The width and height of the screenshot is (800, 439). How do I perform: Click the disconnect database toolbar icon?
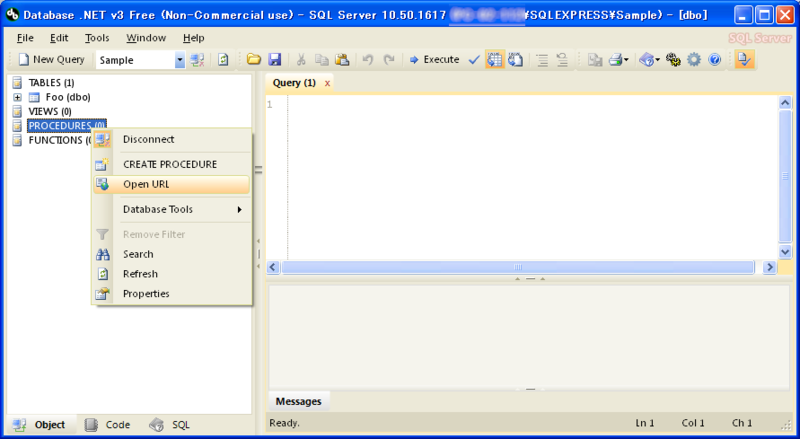pyautogui.click(x=197, y=60)
